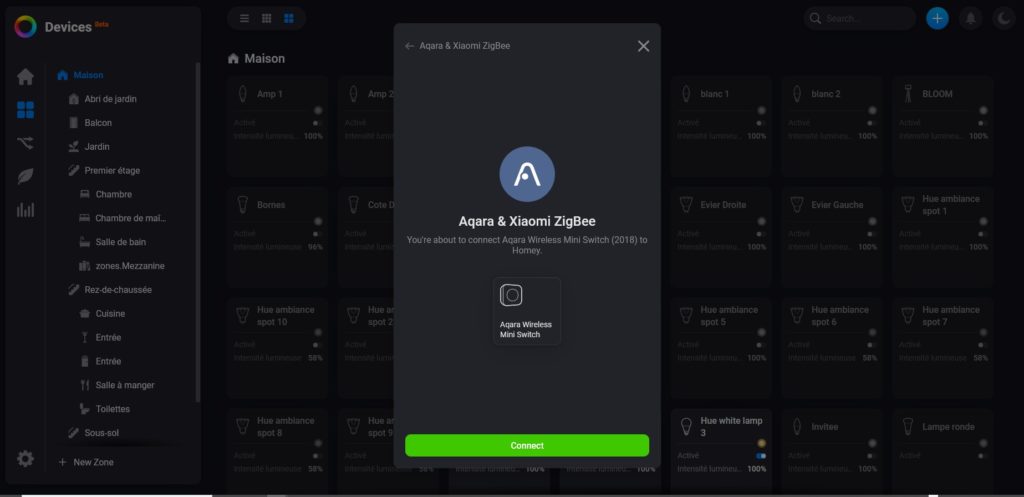Screen dimensions: 1024x497
Task: Select the Rez-de-chaussée zone in tree
Action: point(118,290)
